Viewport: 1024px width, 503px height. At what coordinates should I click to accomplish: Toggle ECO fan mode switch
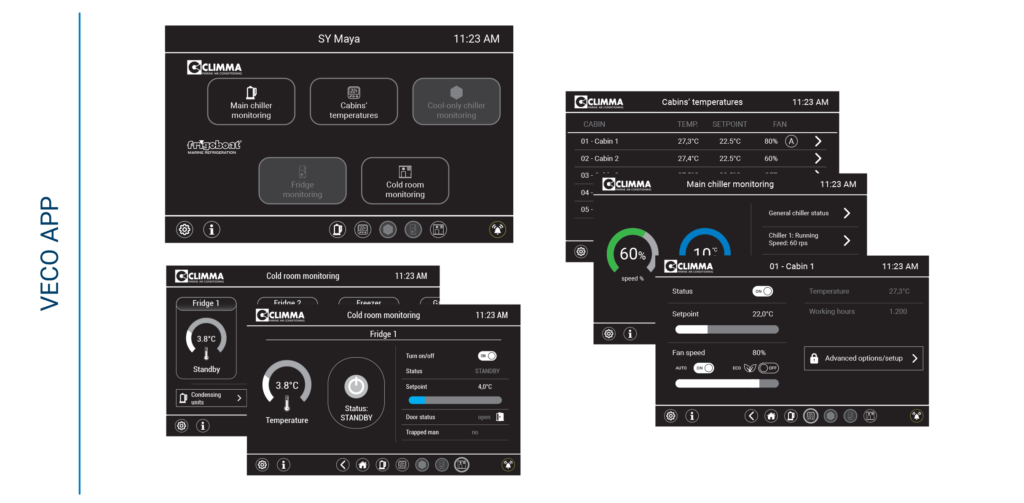click(x=768, y=368)
